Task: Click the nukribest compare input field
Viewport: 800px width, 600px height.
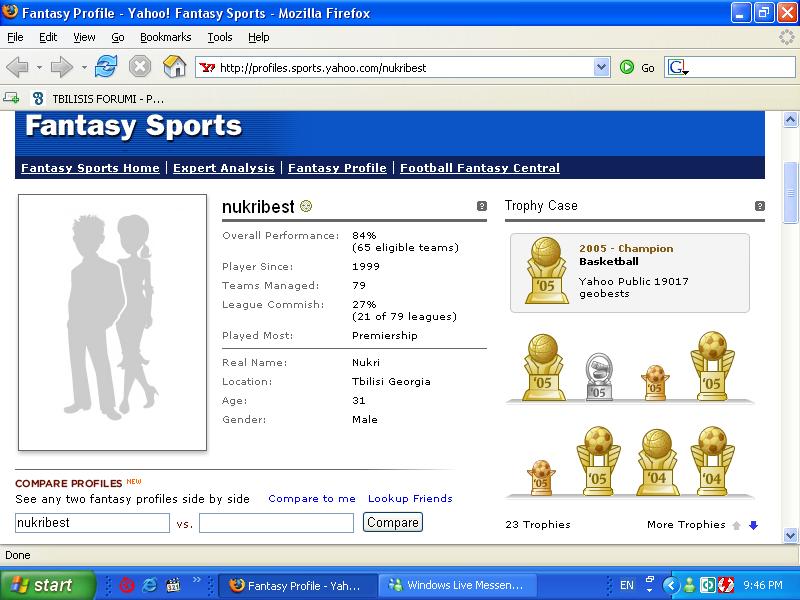Action: (92, 523)
